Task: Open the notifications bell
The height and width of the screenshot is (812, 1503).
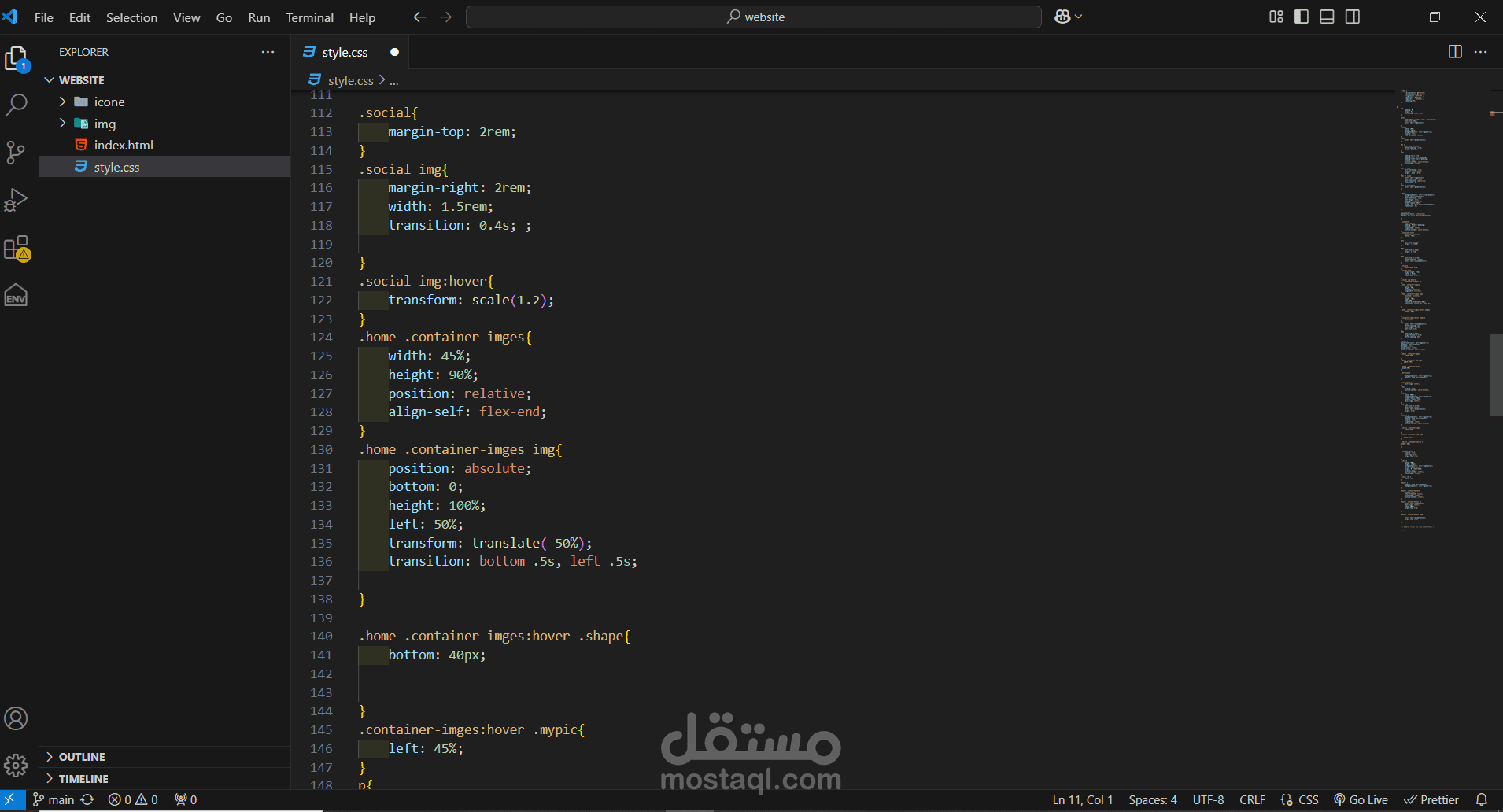Action: point(1481,799)
